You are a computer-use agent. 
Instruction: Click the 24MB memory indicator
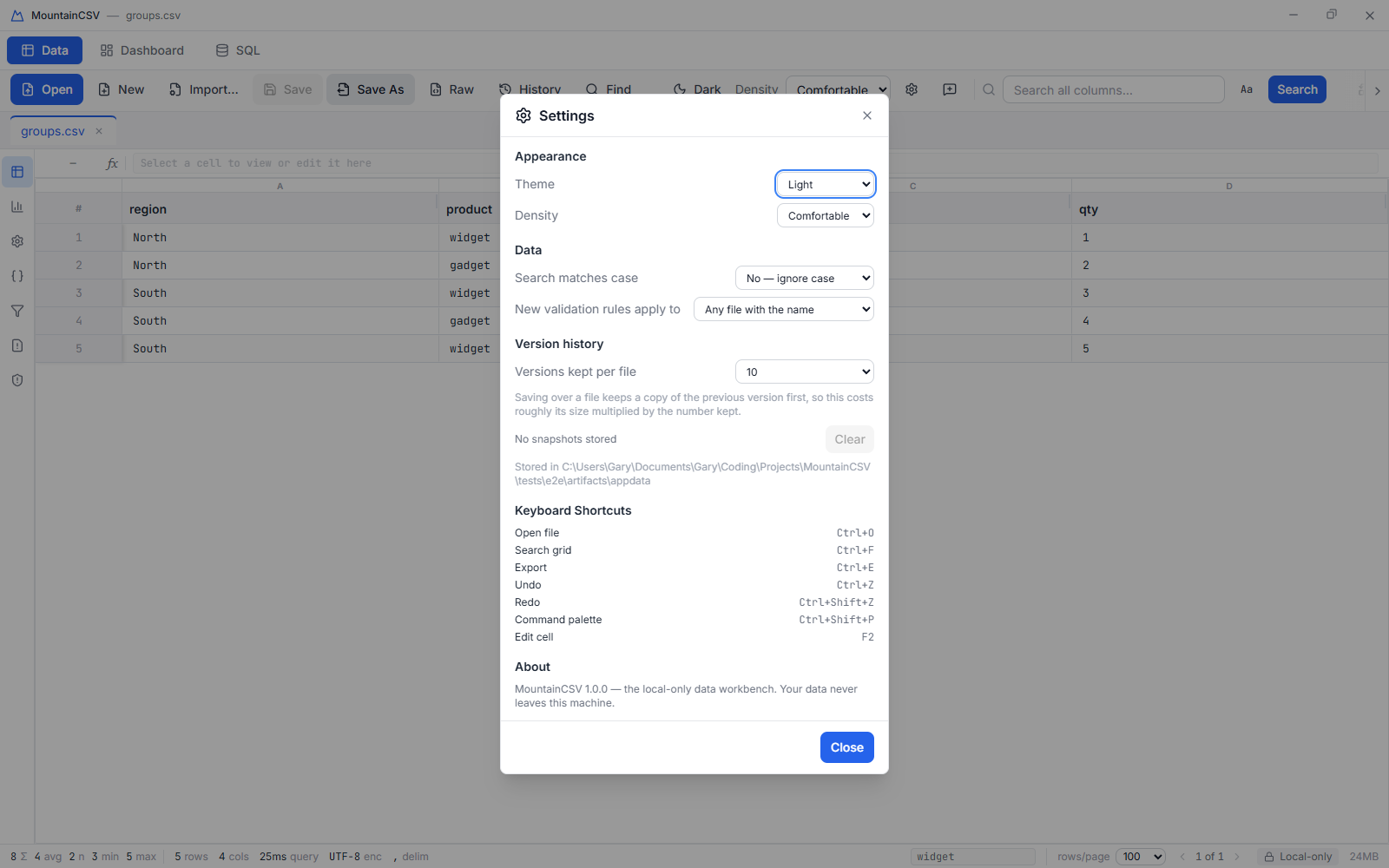tap(1364, 857)
